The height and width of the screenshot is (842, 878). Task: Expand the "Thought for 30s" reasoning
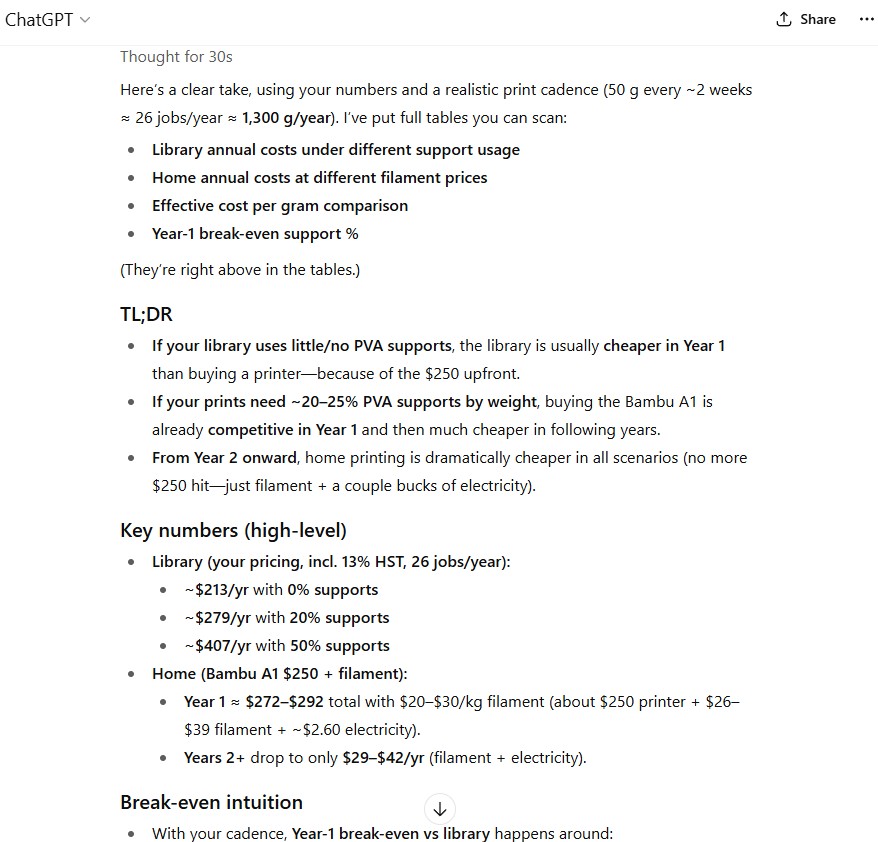[x=176, y=57]
